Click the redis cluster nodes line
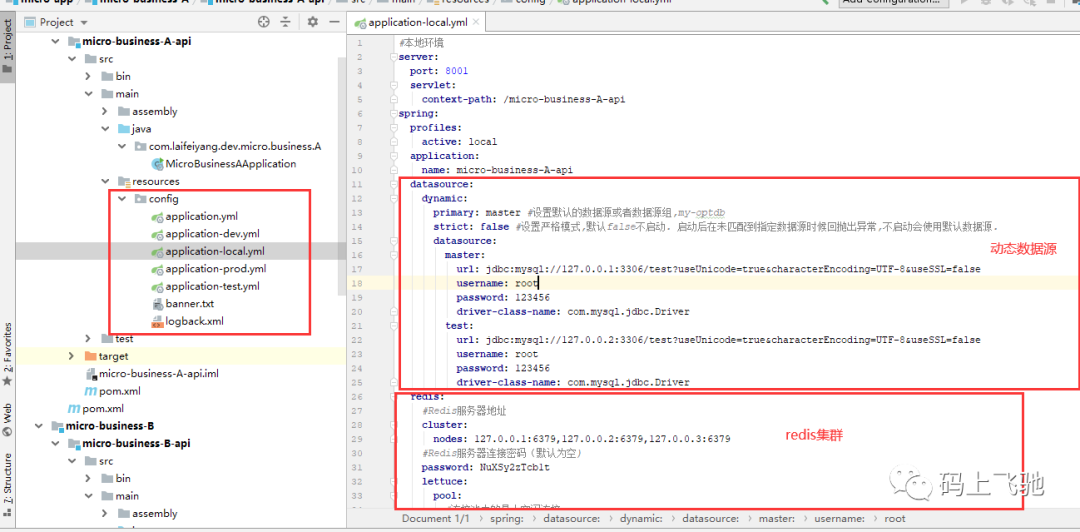The width and height of the screenshot is (1080, 532). tap(582, 438)
